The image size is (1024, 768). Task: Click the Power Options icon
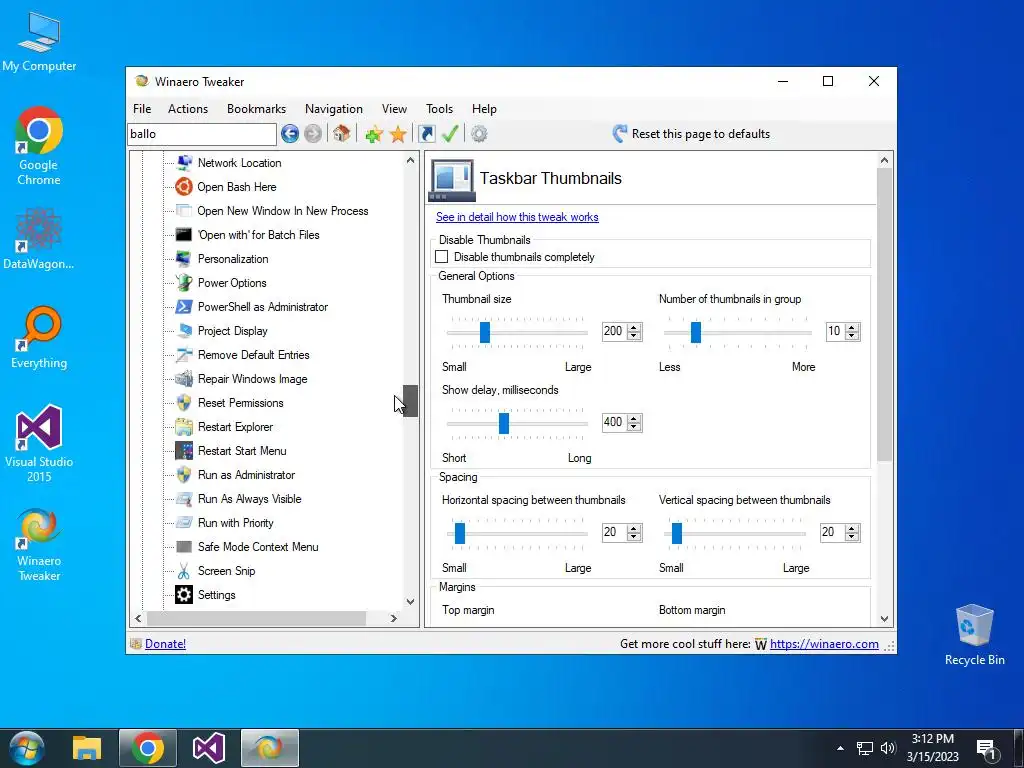point(184,283)
